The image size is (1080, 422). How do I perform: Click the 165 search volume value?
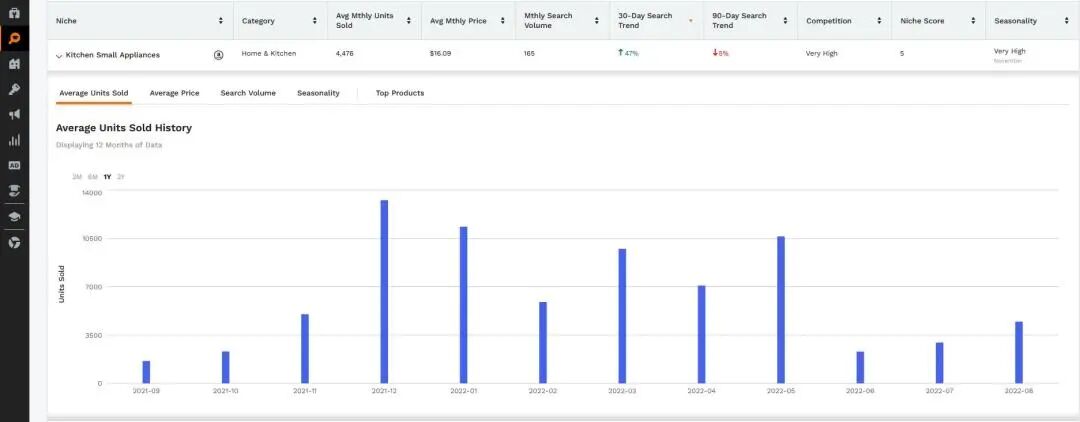pos(529,53)
